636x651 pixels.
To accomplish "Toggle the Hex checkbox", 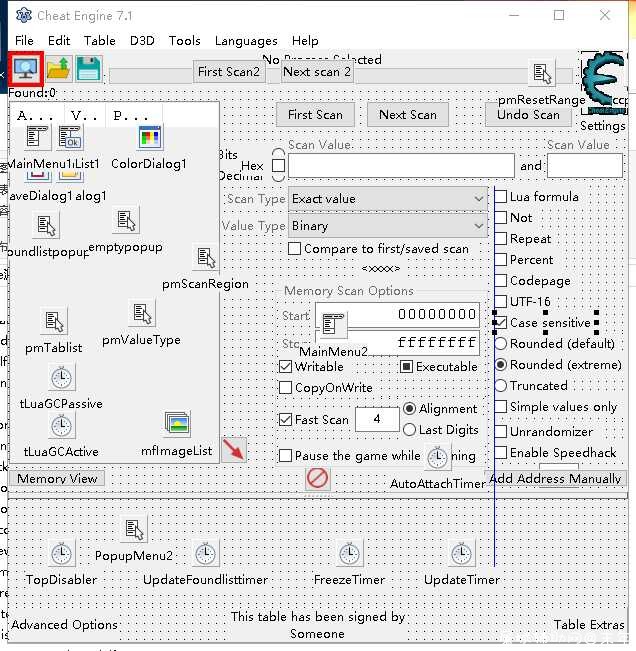I will coord(279,166).
